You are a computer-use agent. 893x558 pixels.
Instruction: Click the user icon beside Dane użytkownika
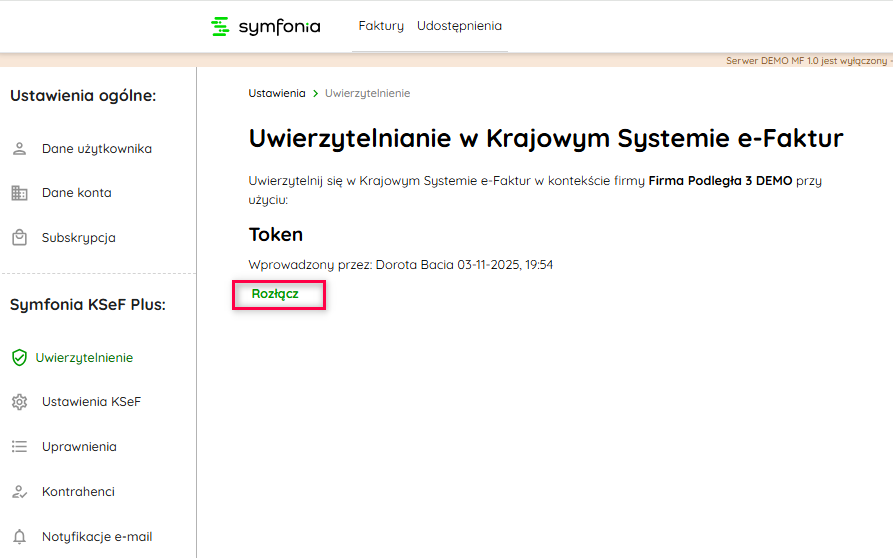pyautogui.click(x=19, y=149)
